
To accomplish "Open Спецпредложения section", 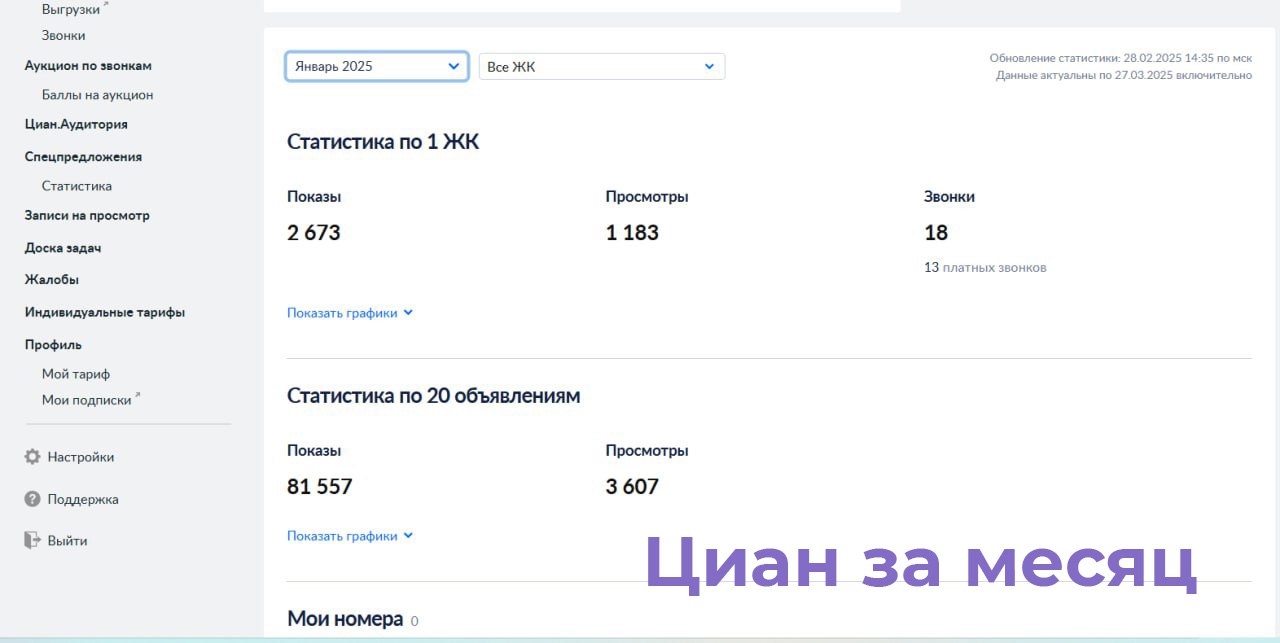I will [x=83, y=157].
